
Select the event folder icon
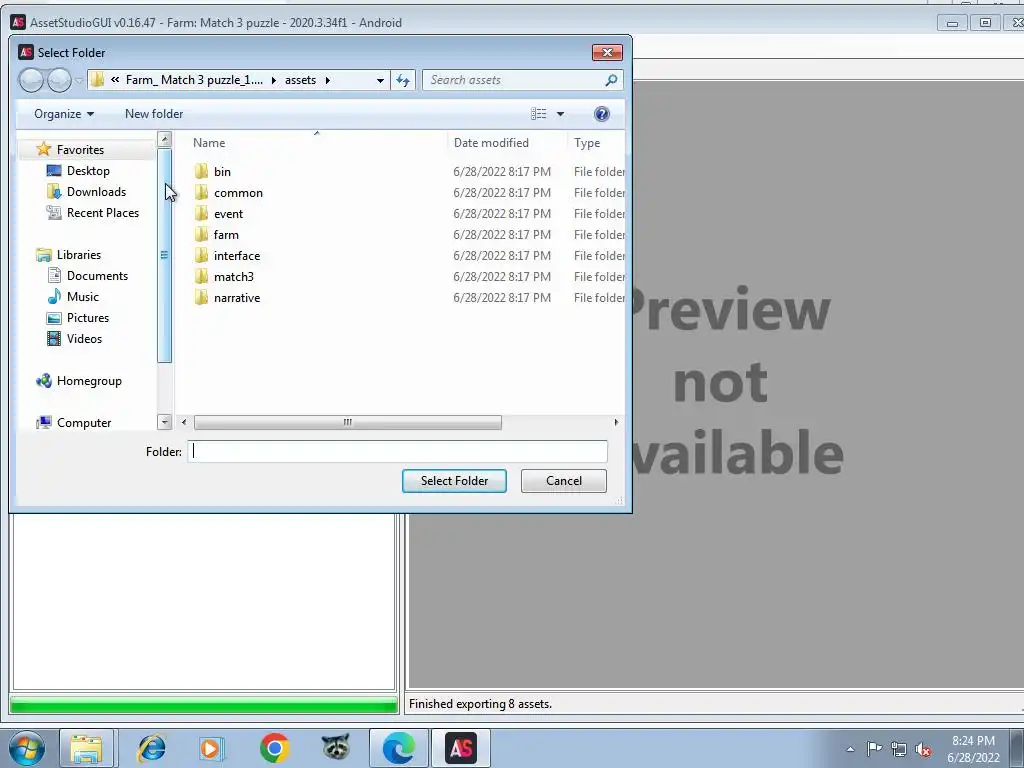(x=201, y=214)
